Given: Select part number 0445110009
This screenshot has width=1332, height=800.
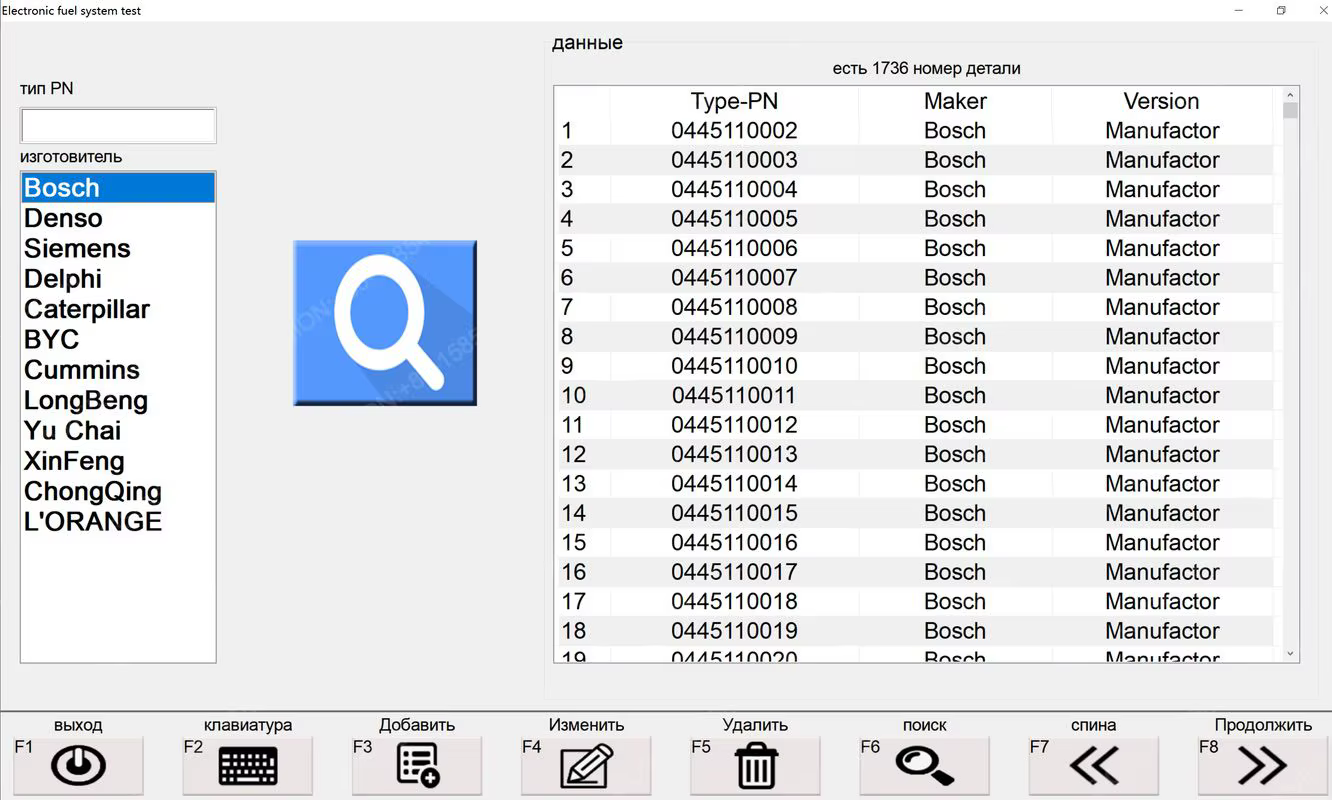Looking at the screenshot, I should pos(734,337).
